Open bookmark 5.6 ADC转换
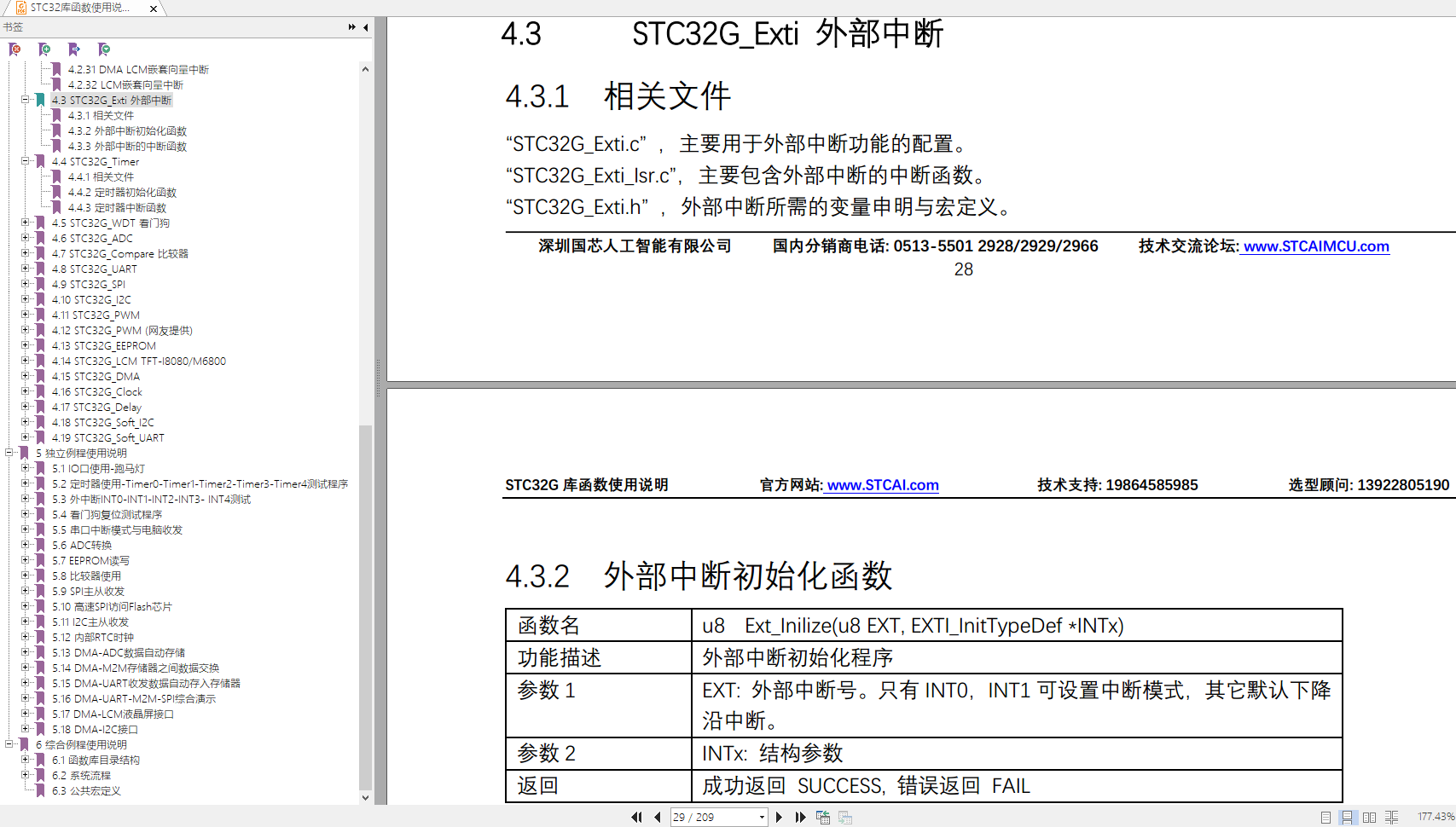1456x827 pixels. (82, 545)
